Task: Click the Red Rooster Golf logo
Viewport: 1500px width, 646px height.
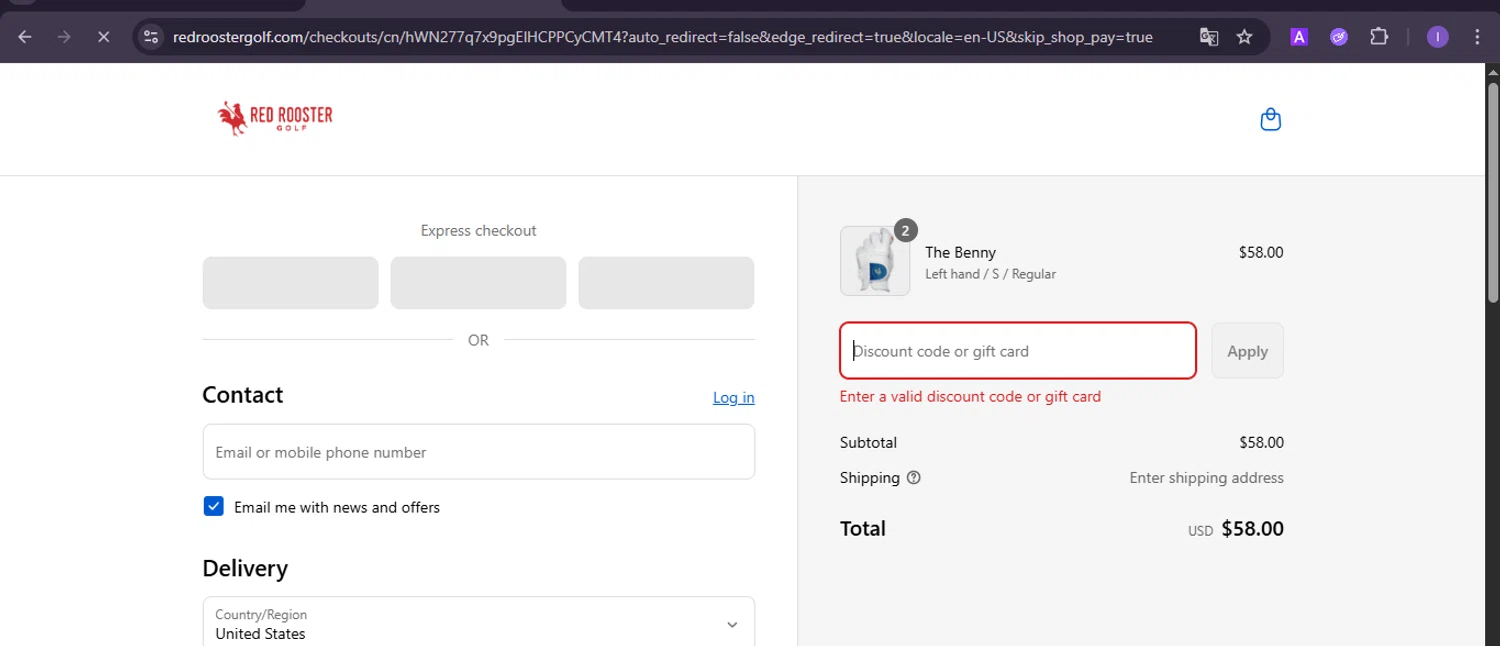Action: [x=275, y=118]
